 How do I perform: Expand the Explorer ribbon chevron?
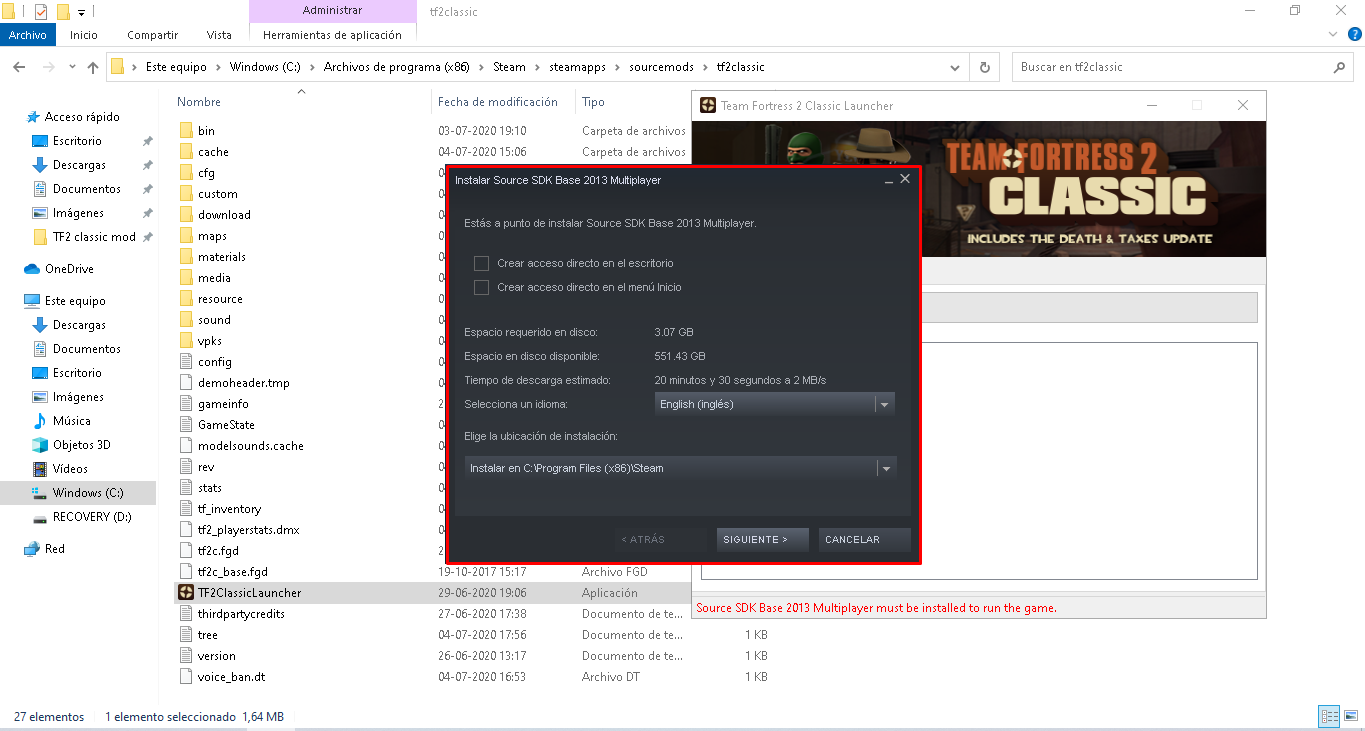[x=1331, y=34]
